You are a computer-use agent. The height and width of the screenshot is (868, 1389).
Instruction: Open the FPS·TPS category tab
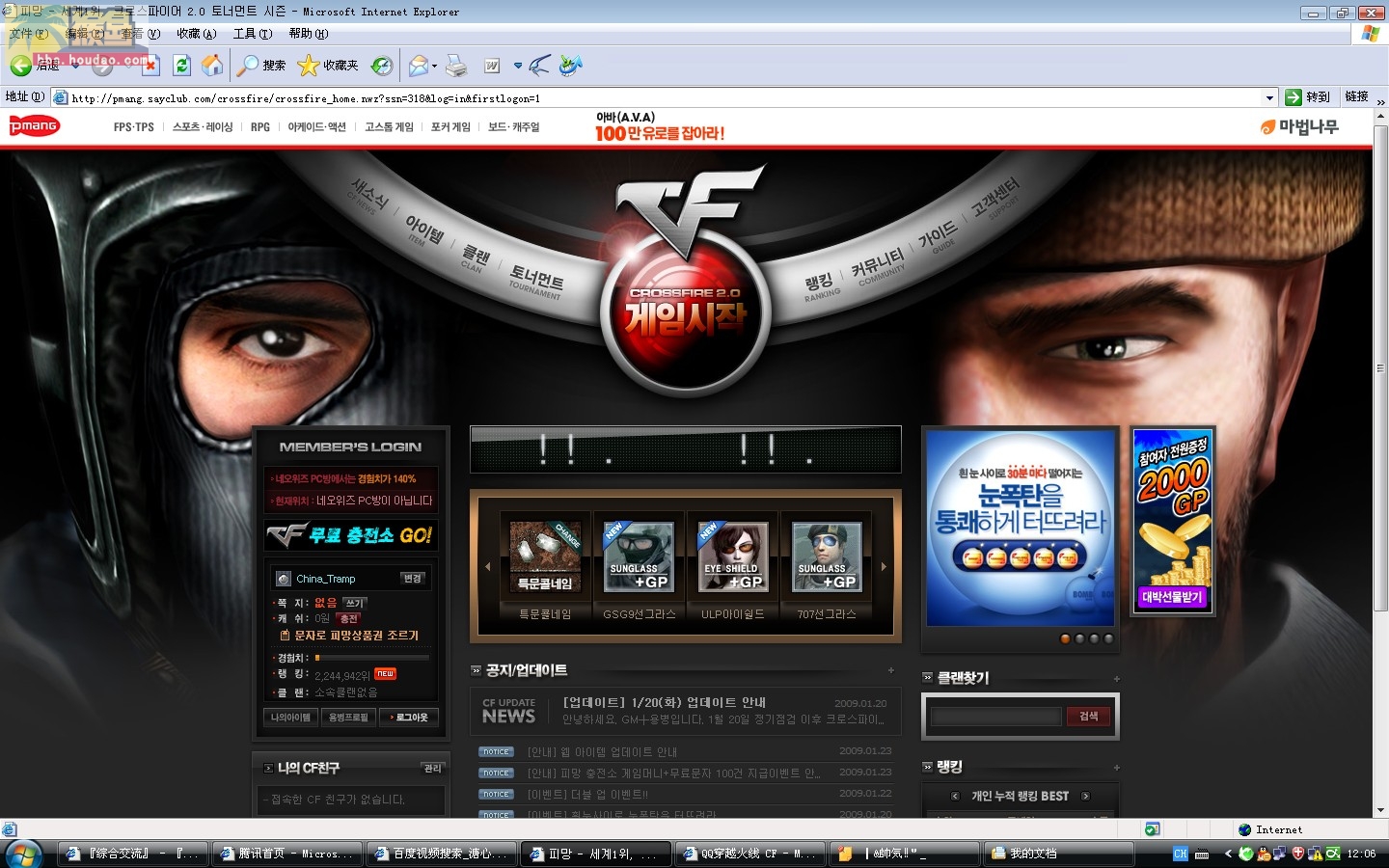click(134, 127)
